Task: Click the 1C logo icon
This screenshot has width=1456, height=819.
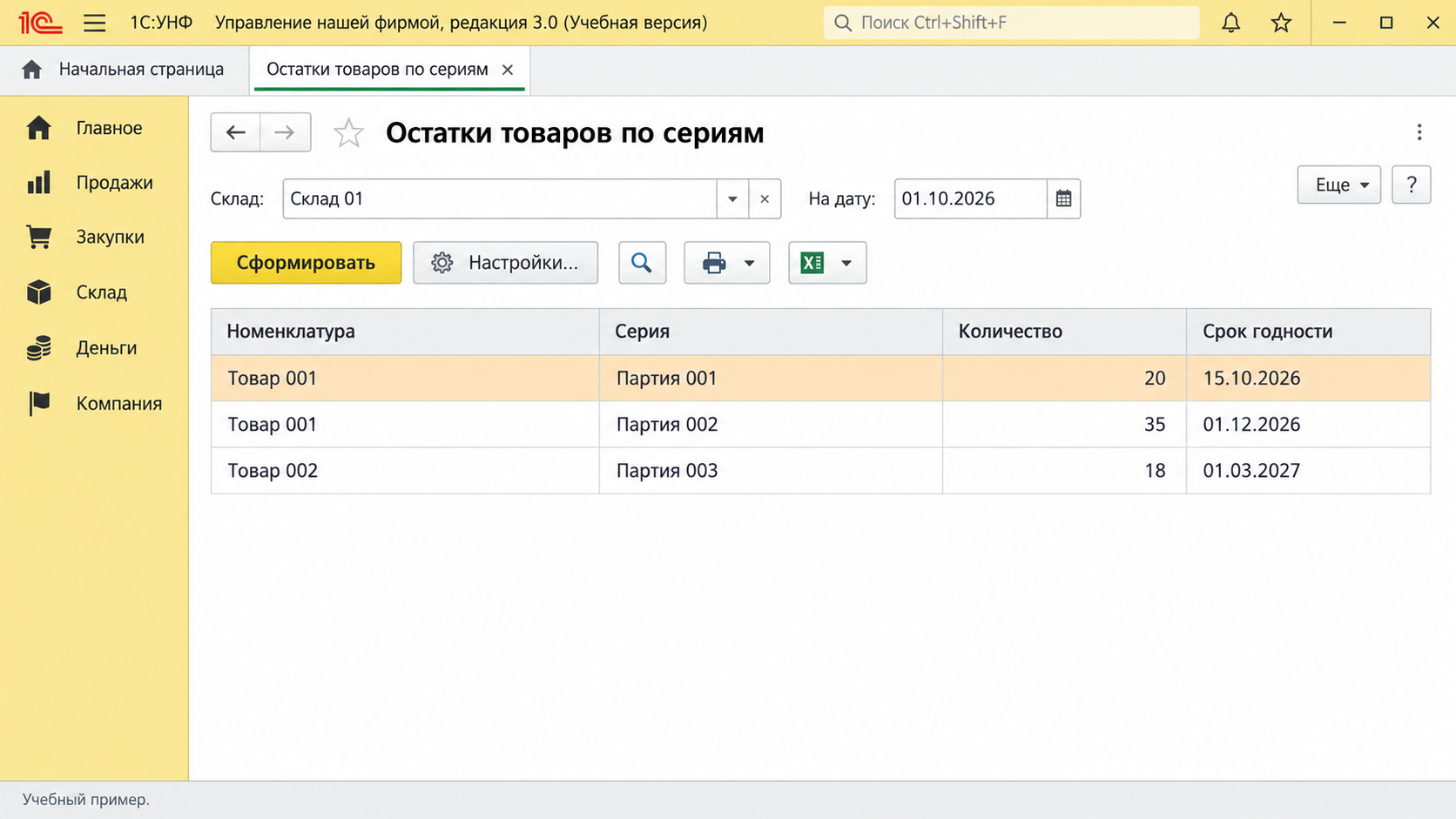Action: click(40, 23)
